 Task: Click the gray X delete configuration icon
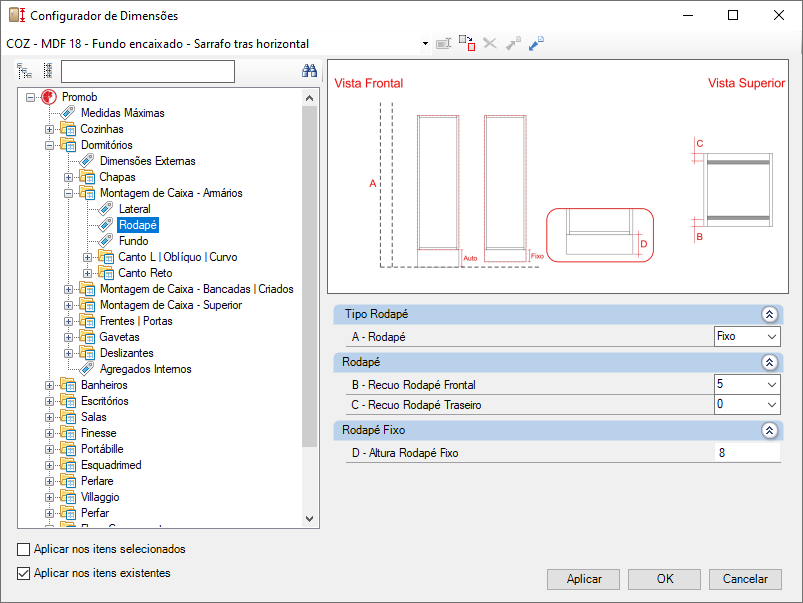[490, 44]
